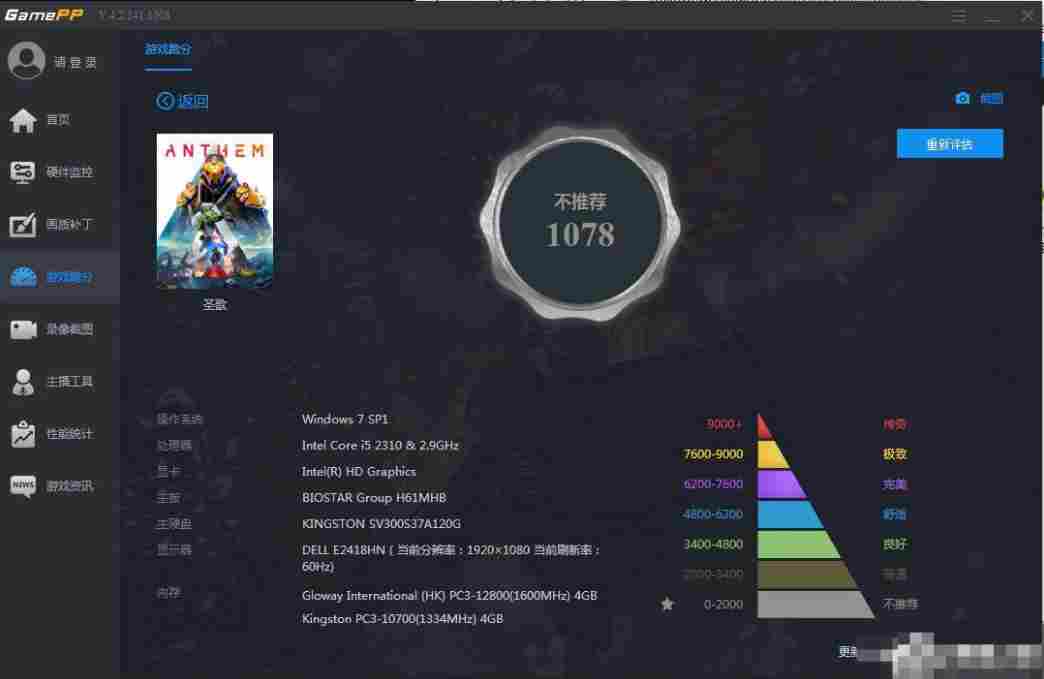This screenshot has height=679, width=1044.
Task: Click the Game Score gauge icon in sidebar
Action: (23, 277)
